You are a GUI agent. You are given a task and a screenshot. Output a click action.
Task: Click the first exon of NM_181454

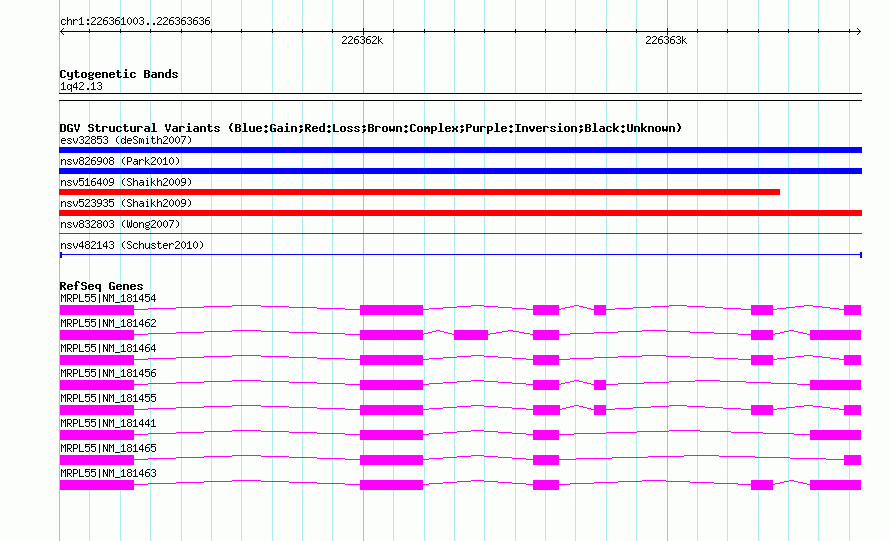point(96,310)
